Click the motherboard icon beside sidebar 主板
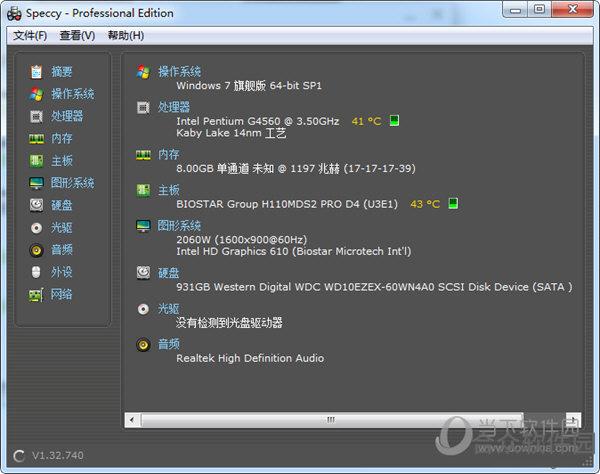This screenshot has height=474, width=600. 36,161
